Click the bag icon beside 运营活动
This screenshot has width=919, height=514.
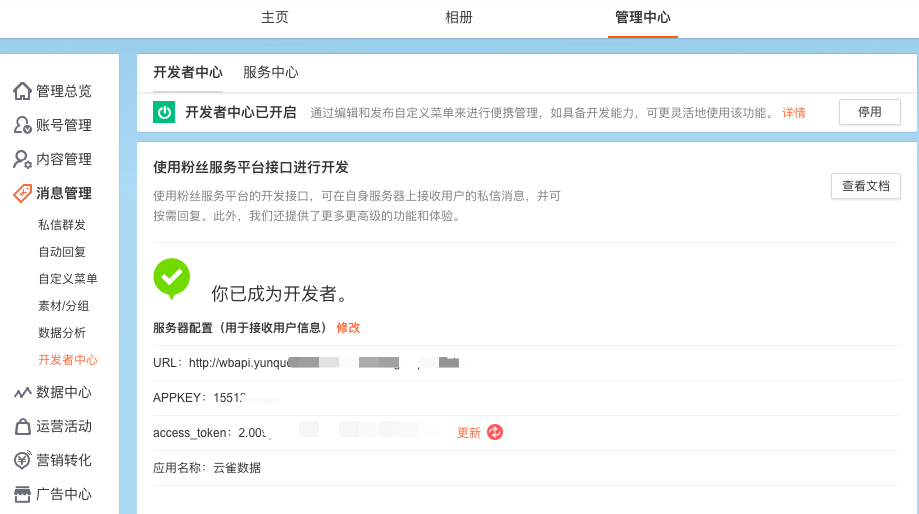pos(22,427)
